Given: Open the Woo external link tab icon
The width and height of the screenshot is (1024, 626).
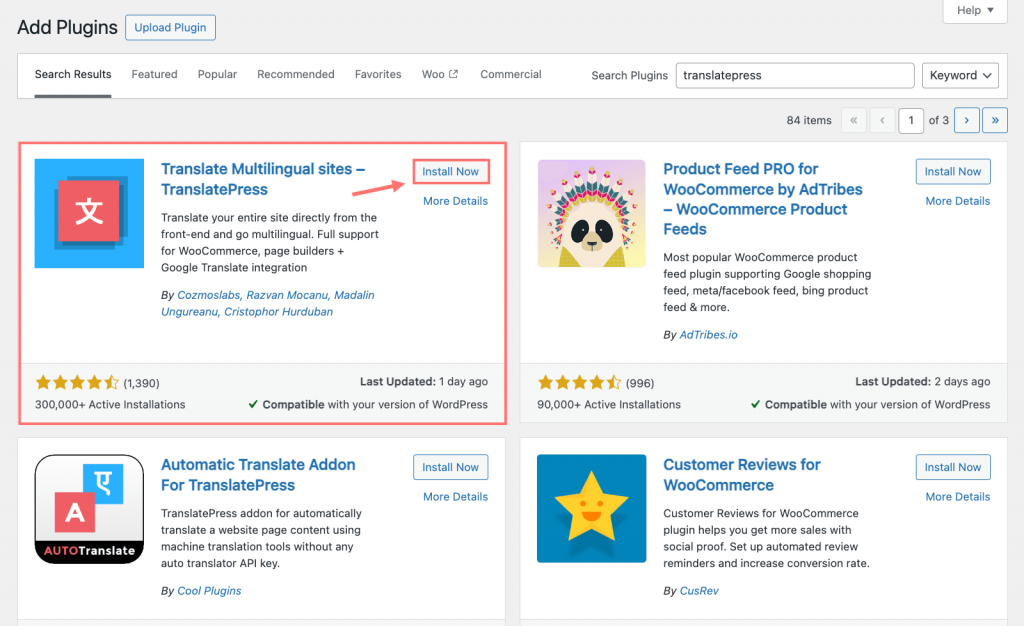Looking at the screenshot, I should [453, 73].
